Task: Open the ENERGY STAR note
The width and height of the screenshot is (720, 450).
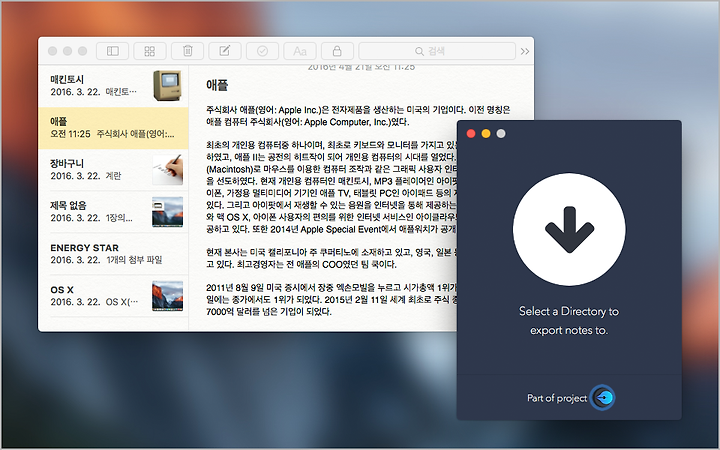Action: coord(113,254)
